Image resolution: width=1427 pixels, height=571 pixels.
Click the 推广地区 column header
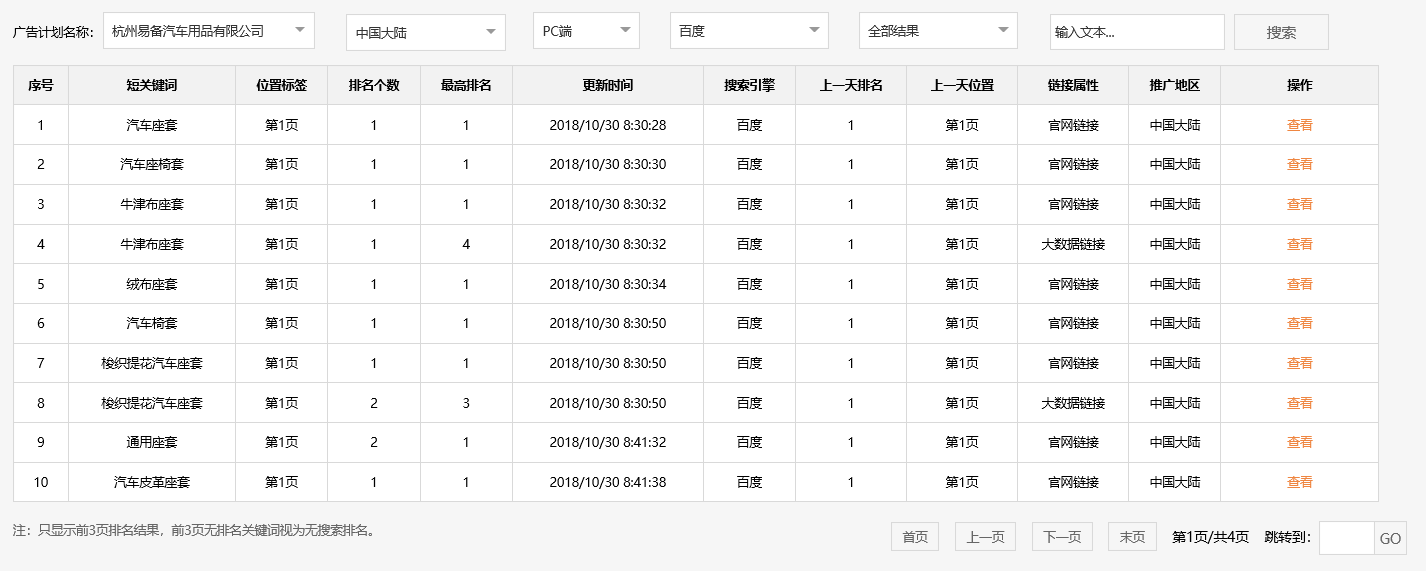pos(1174,85)
